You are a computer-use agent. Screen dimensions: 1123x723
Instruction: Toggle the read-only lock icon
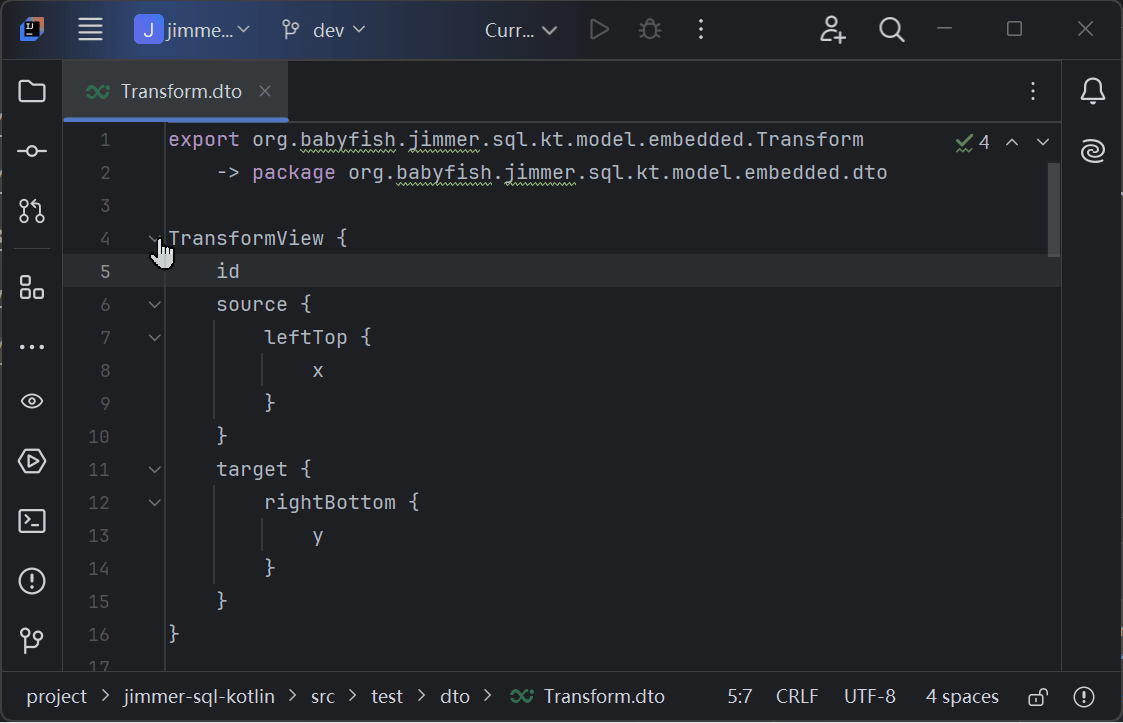[1038, 696]
